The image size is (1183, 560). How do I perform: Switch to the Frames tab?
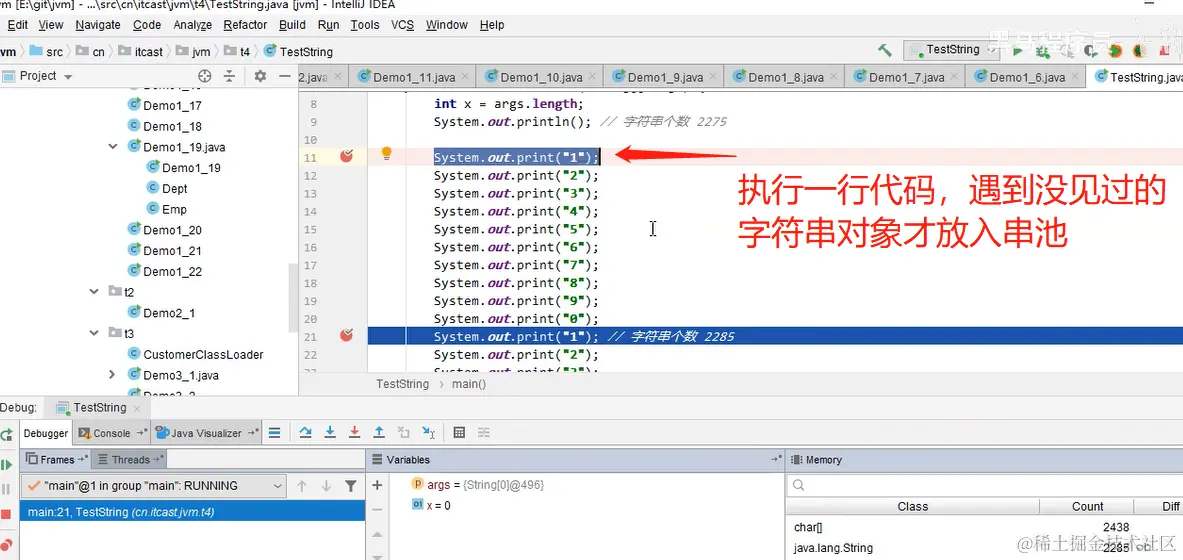pos(57,460)
